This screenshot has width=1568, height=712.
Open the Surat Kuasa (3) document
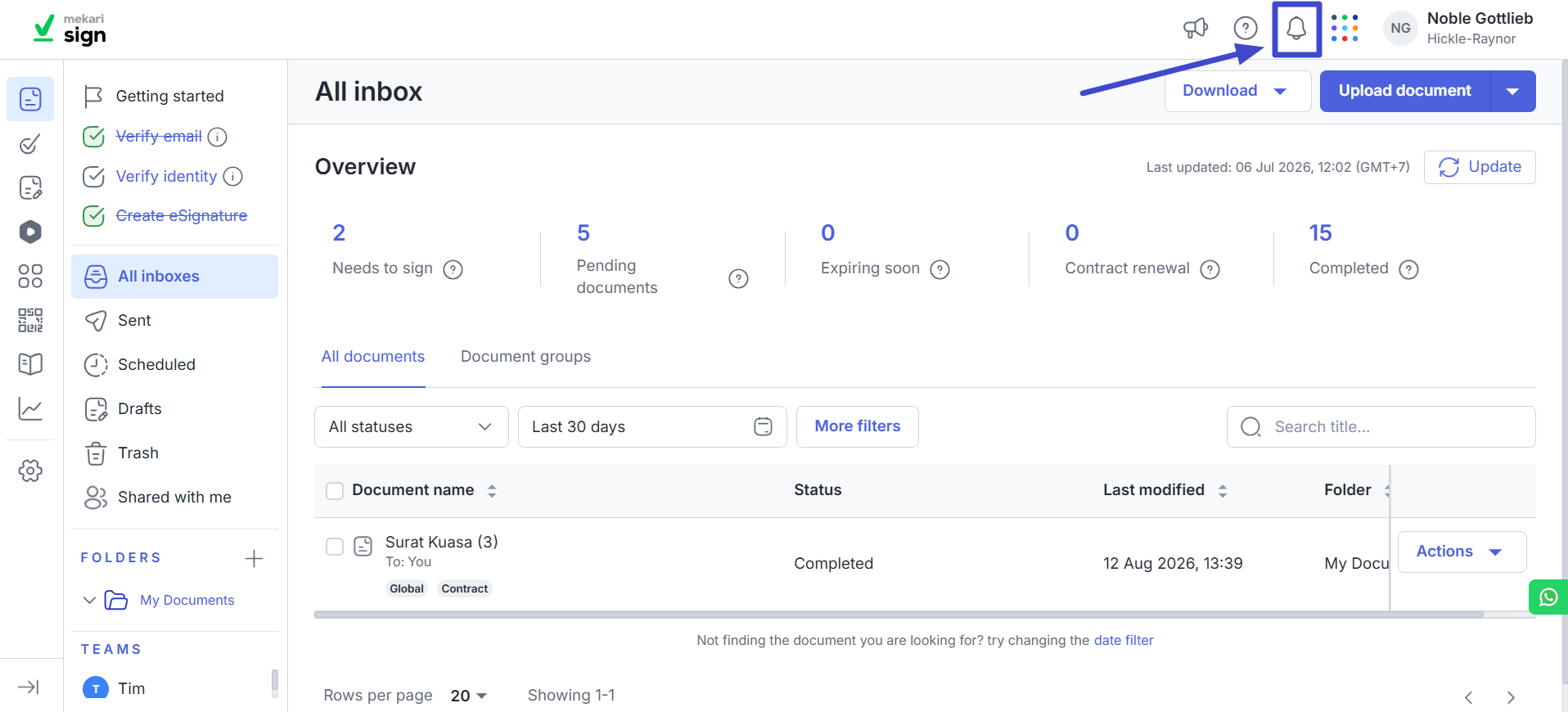click(441, 542)
